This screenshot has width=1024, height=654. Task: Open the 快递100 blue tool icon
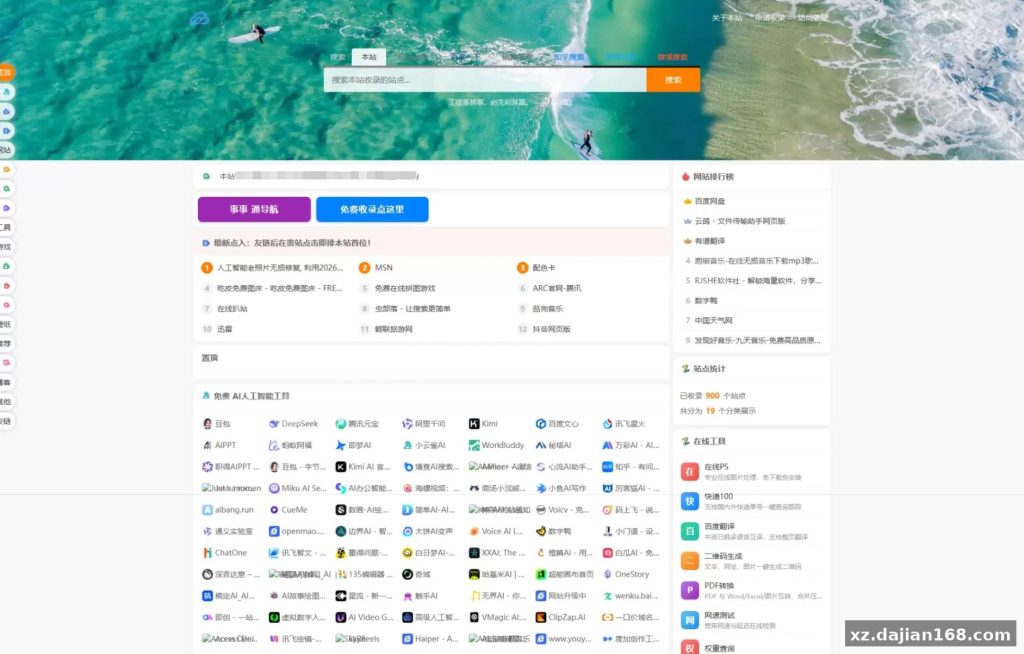click(690, 501)
